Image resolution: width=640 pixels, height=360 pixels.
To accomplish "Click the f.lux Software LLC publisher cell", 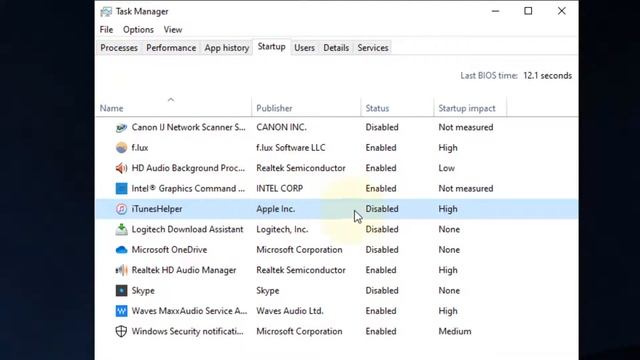I will point(291,148).
